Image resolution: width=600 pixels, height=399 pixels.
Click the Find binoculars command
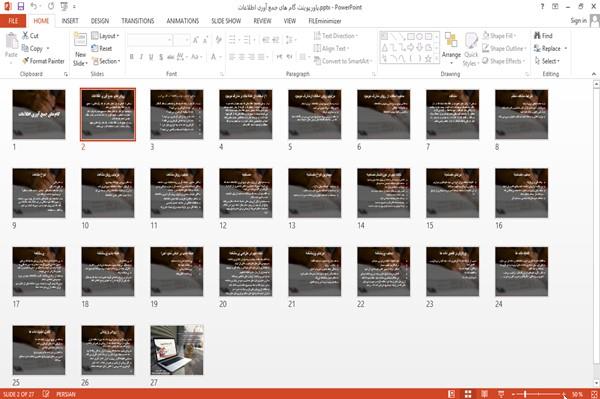click(543, 36)
